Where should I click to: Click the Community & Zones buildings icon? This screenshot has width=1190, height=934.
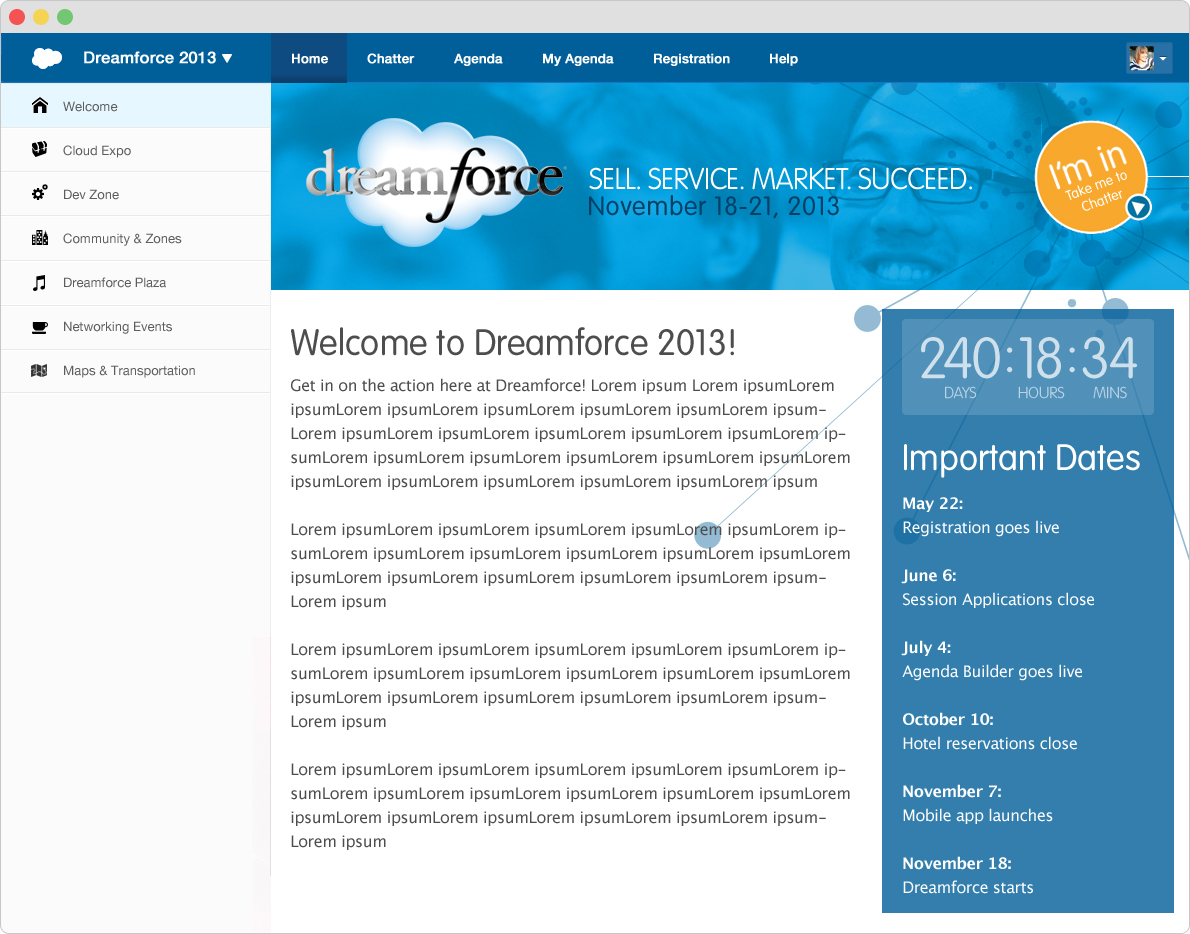point(39,237)
